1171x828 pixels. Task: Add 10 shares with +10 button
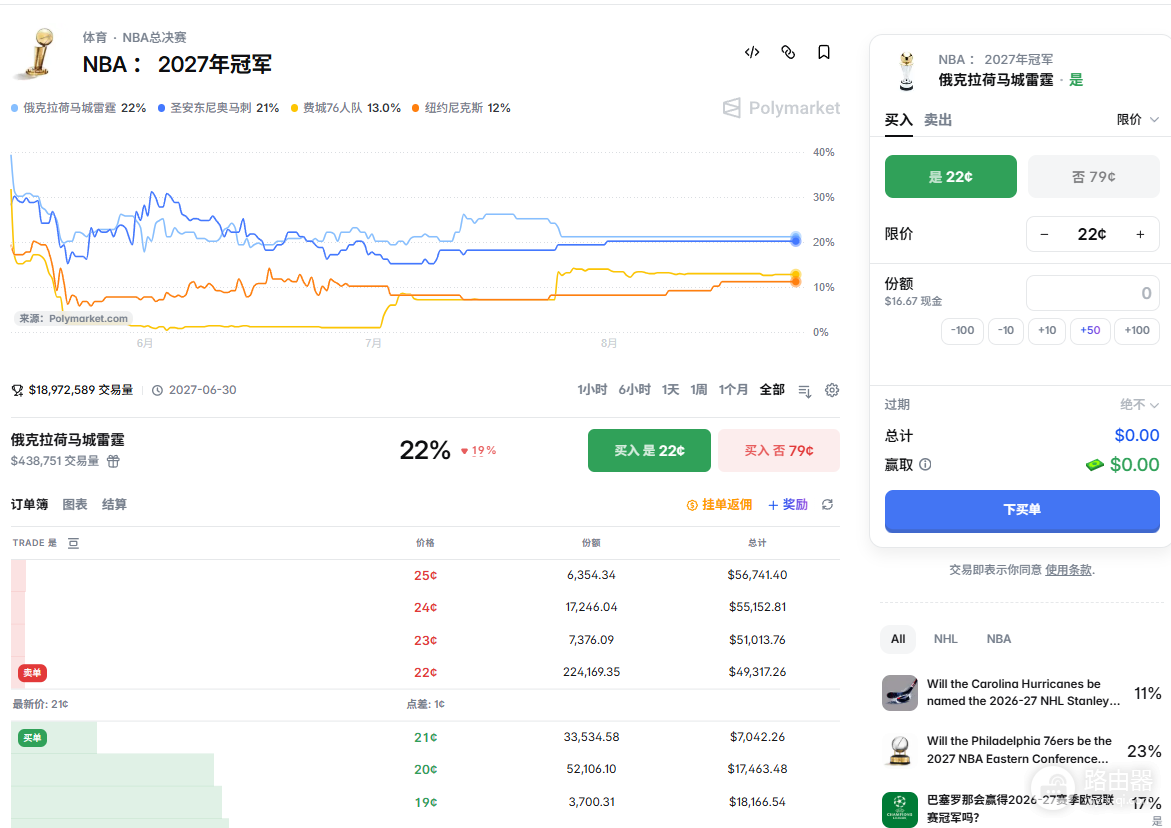click(1047, 330)
